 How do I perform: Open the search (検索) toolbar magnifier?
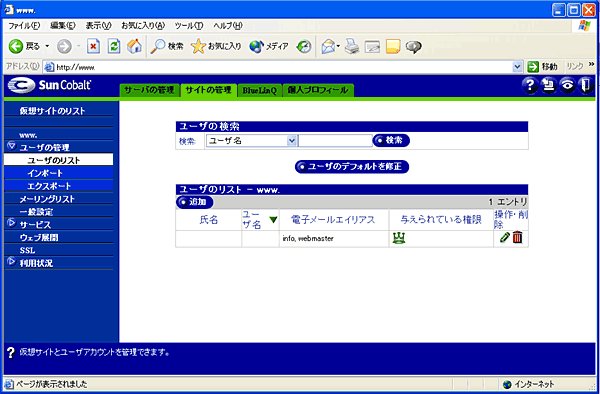[167, 47]
